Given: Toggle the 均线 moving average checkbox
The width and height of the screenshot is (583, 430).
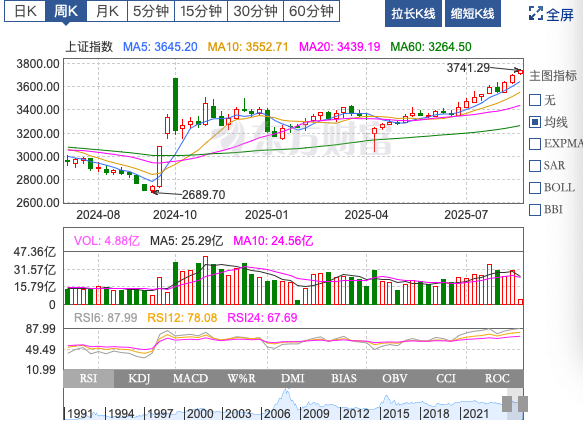Looking at the screenshot, I should click(x=535, y=122).
